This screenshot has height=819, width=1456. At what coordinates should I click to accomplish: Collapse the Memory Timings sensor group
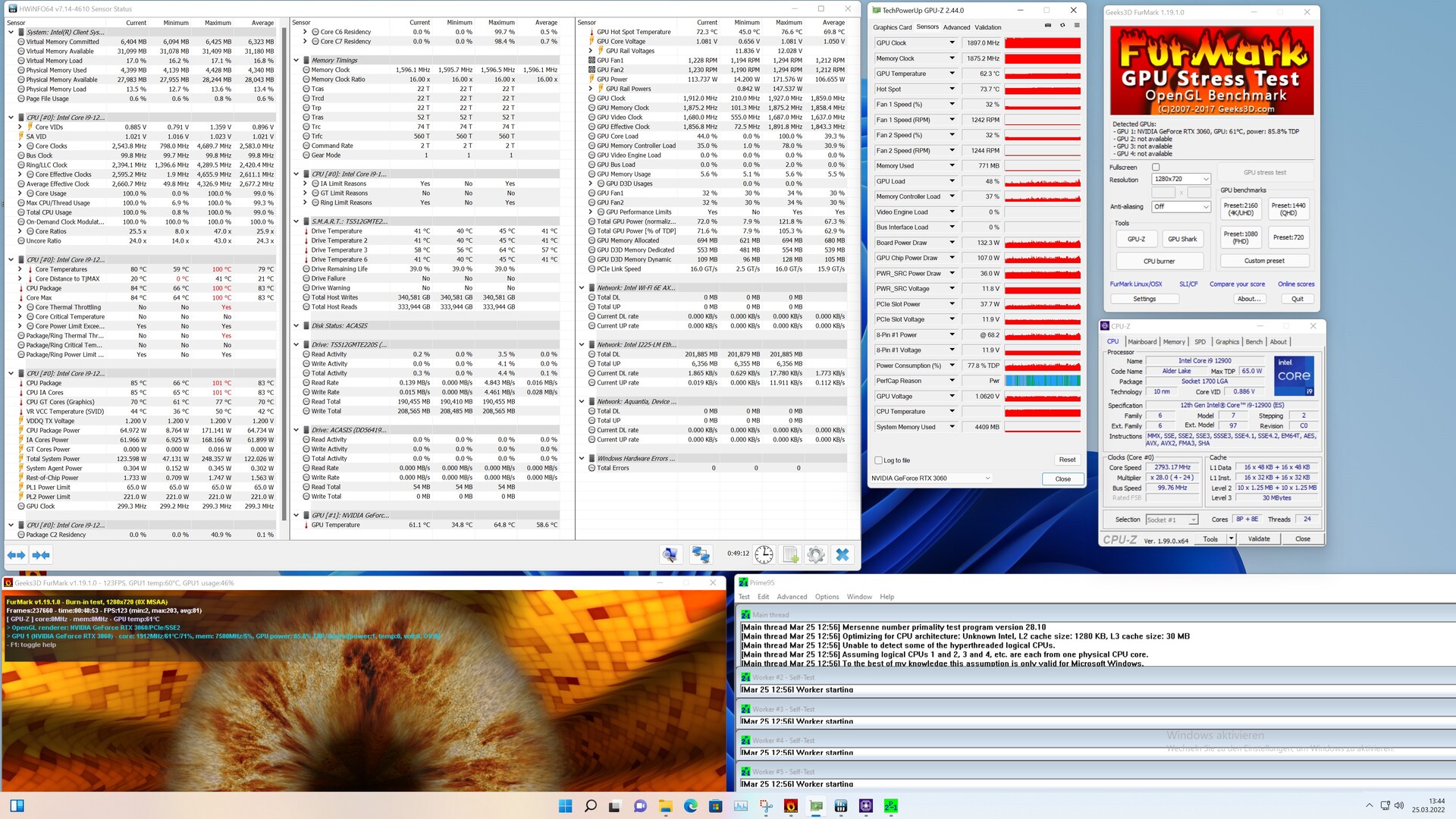(297, 61)
